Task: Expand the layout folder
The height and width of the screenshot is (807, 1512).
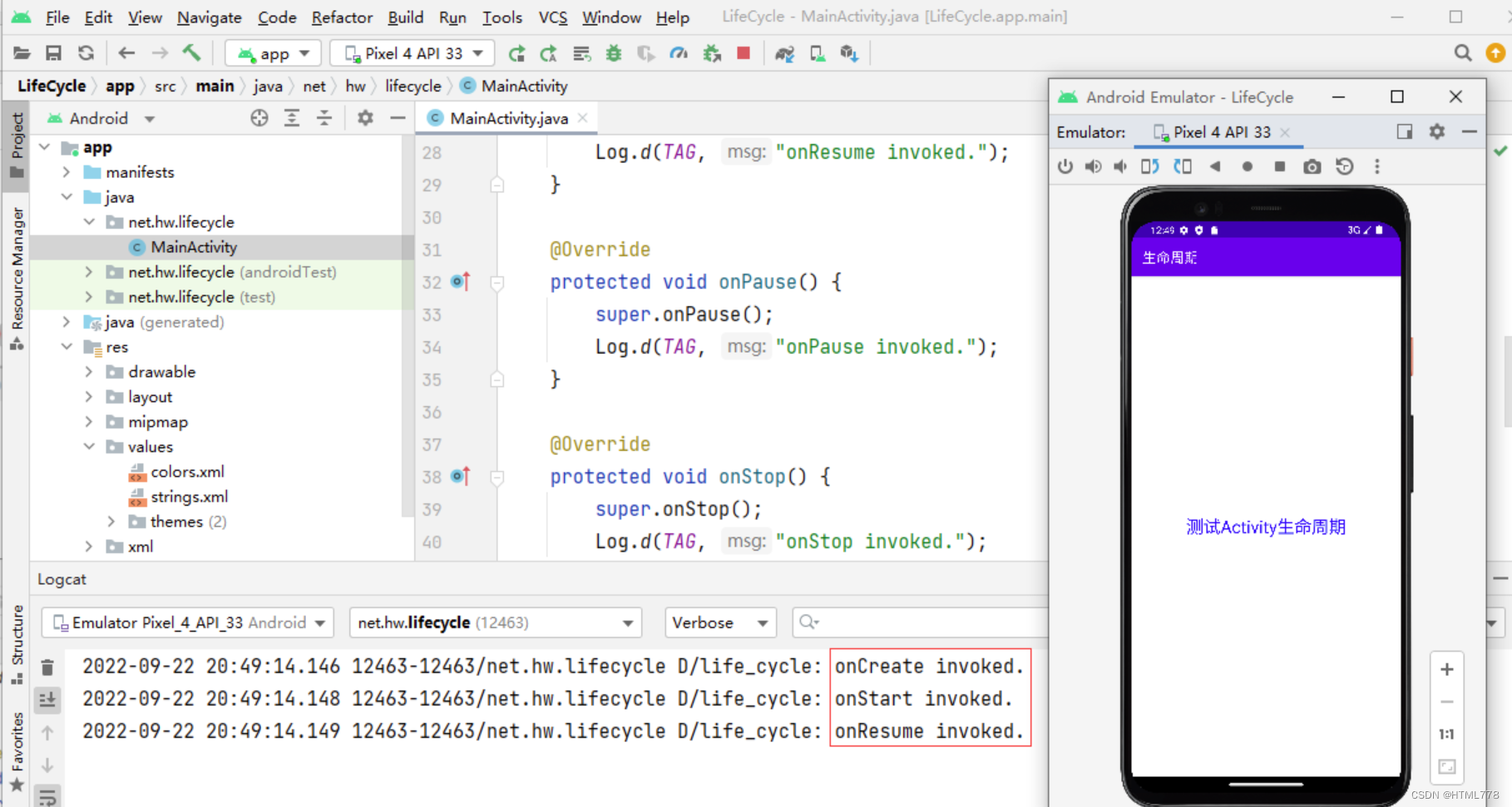Action: coord(89,397)
